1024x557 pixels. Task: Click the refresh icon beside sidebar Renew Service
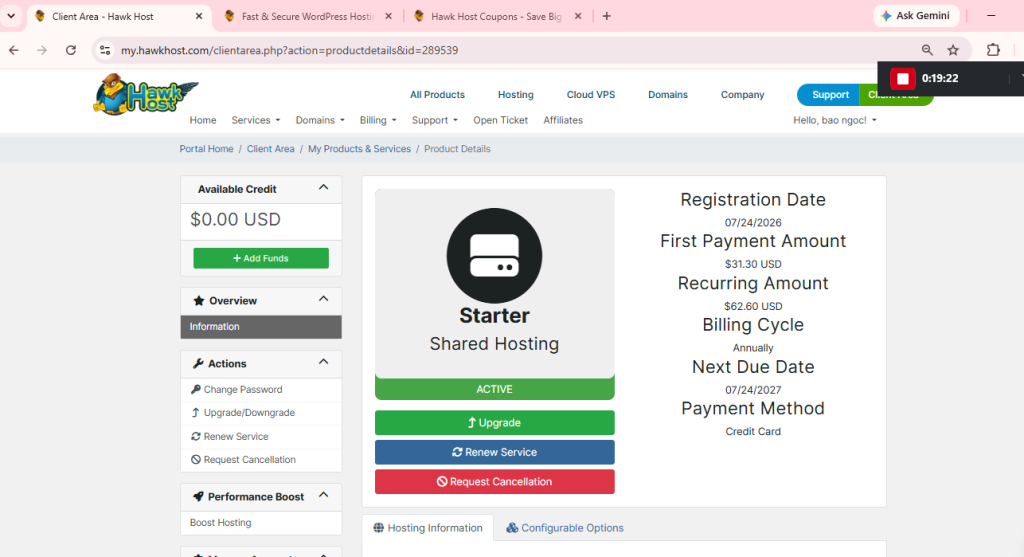point(195,436)
